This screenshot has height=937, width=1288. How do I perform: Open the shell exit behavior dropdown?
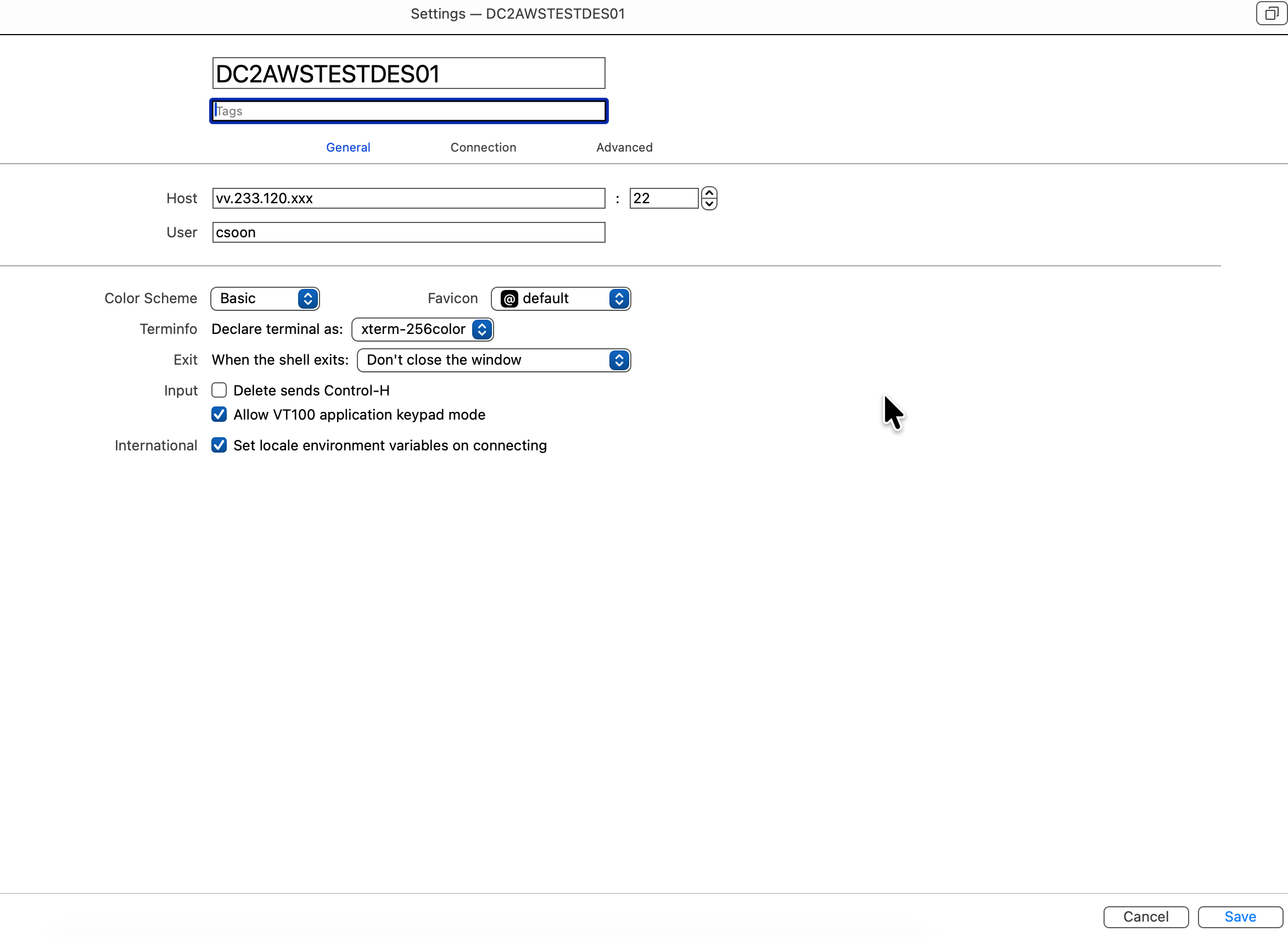(494, 360)
